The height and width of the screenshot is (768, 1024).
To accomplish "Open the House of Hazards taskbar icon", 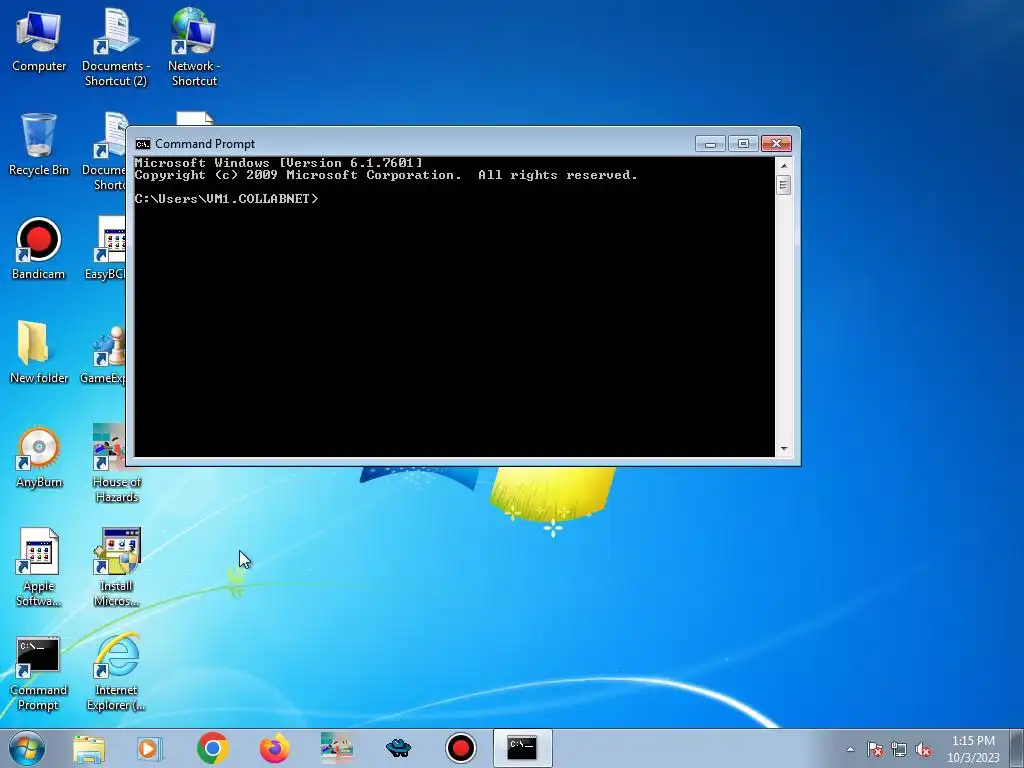I will click(x=336, y=748).
